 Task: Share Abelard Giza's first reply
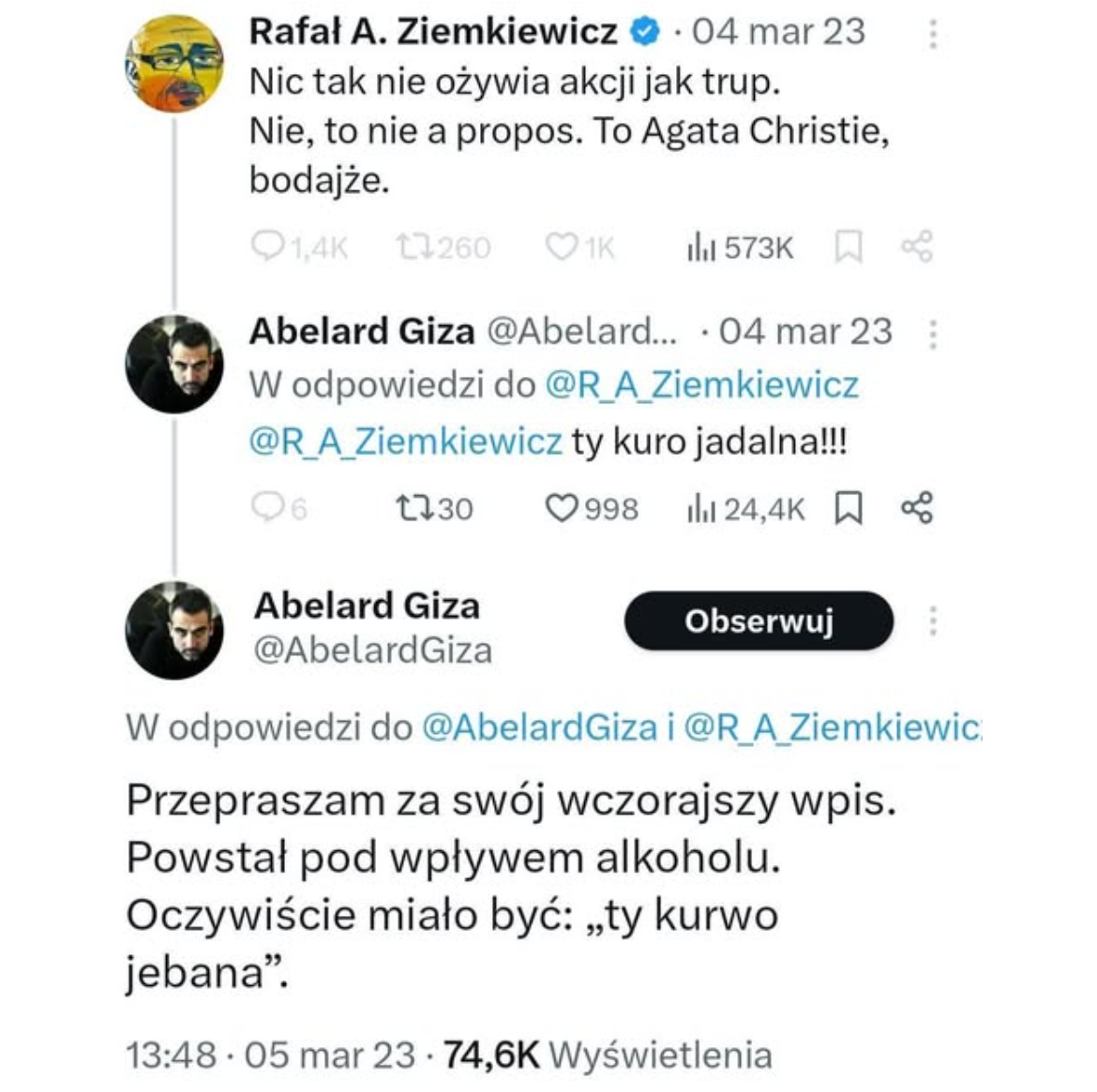tap(917, 508)
